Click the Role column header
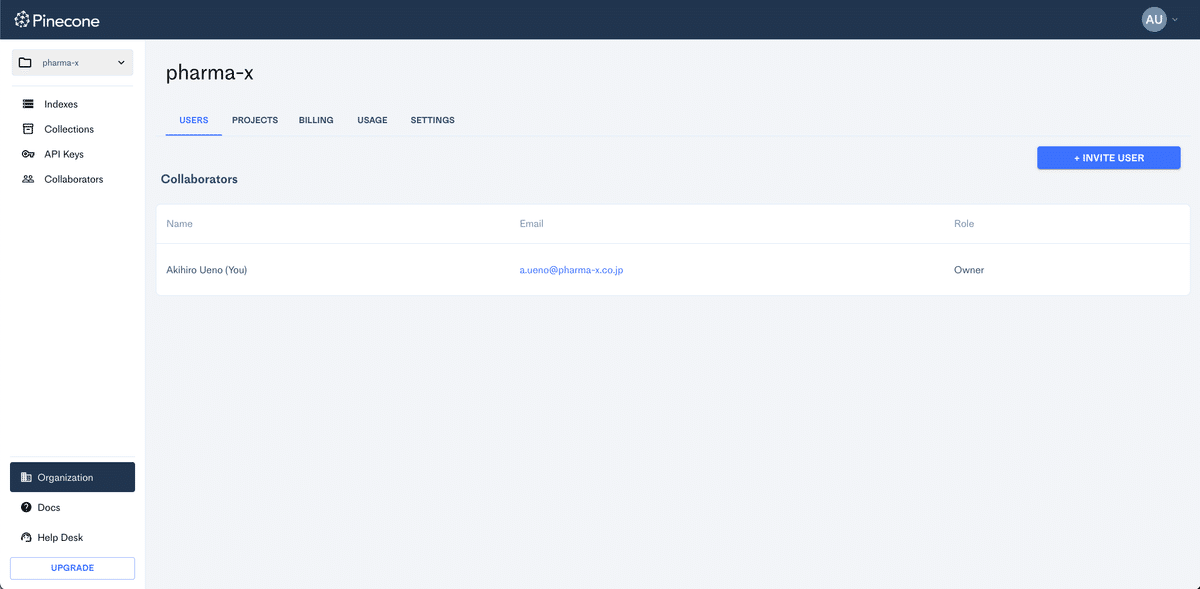This screenshot has height=589, width=1200. pyautogui.click(x=964, y=224)
